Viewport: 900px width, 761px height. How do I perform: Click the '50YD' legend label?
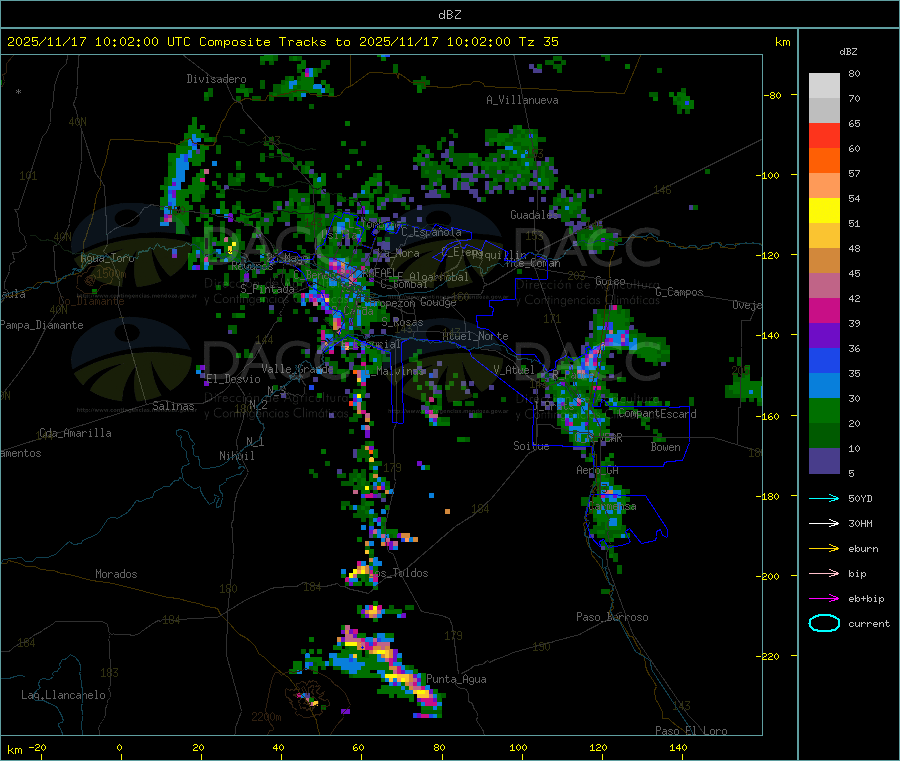tap(860, 498)
